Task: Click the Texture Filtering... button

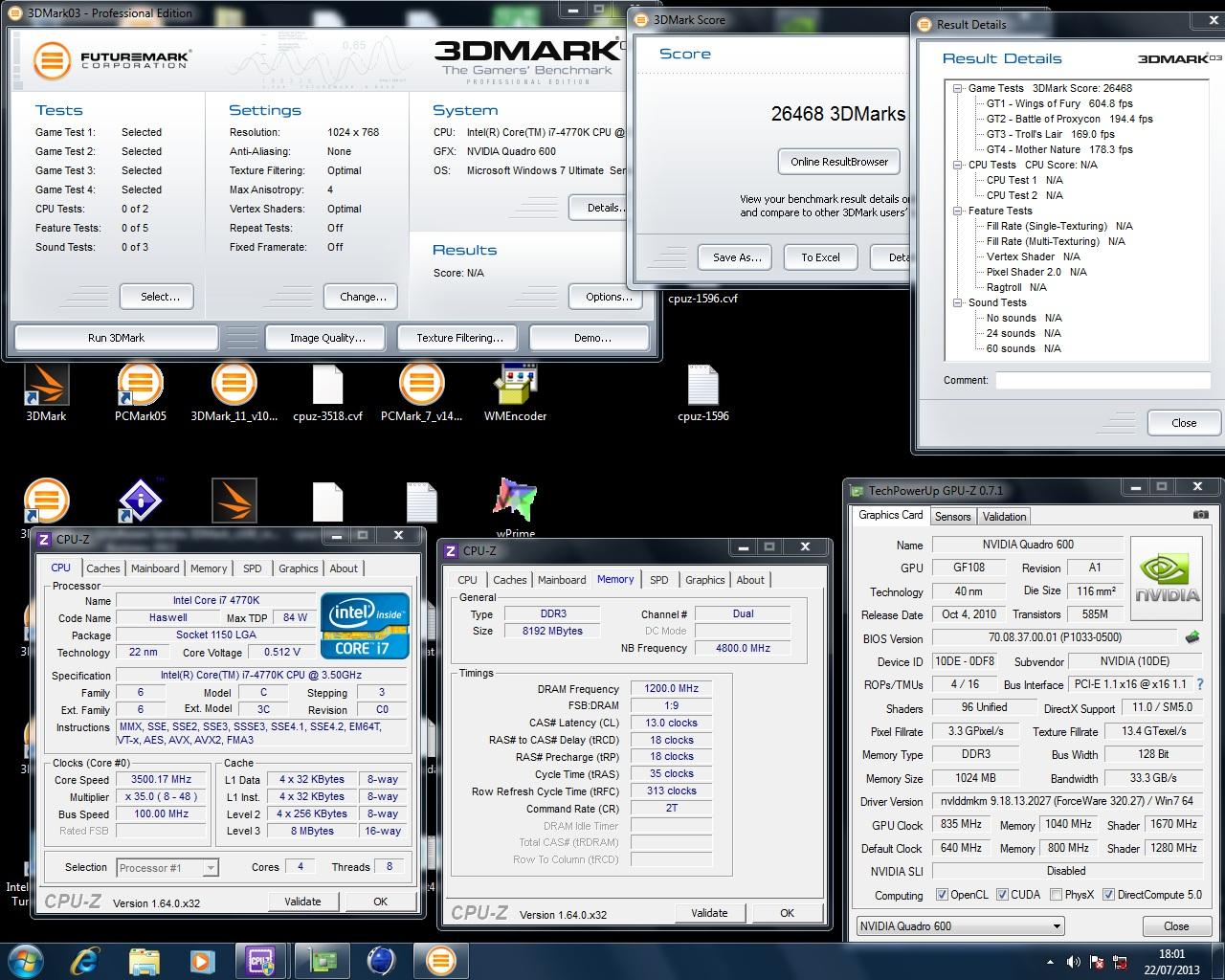Action: point(459,338)
